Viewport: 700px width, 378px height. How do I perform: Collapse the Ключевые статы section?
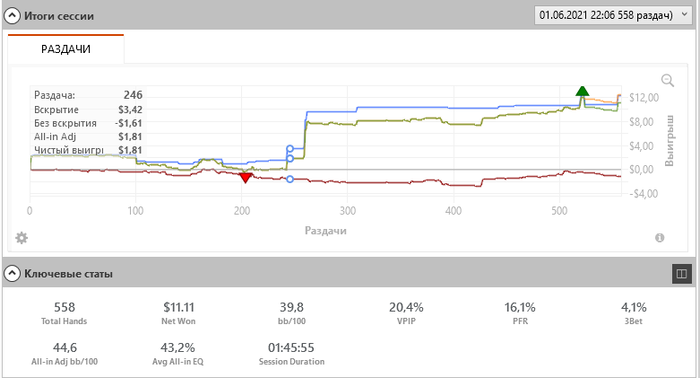tap(12, 274)
